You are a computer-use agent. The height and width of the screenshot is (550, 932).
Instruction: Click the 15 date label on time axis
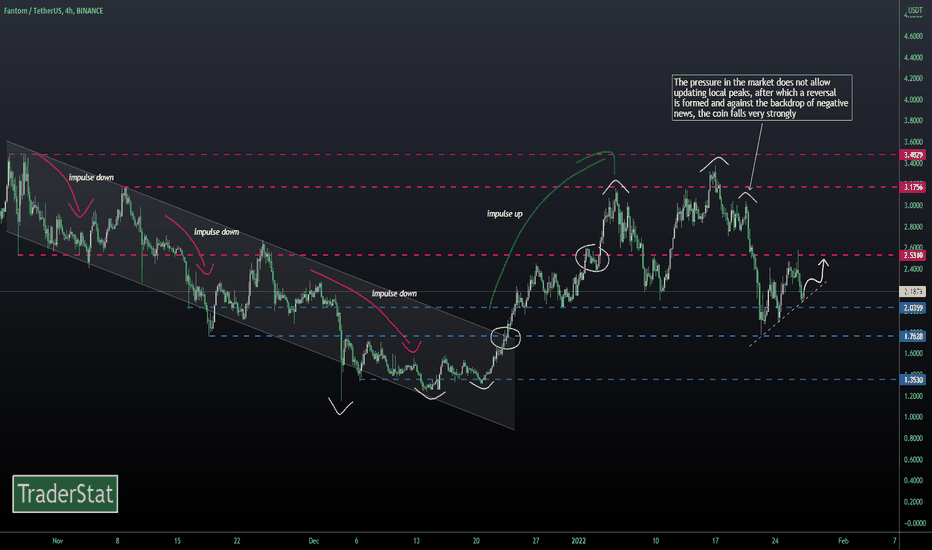[177, 541]
